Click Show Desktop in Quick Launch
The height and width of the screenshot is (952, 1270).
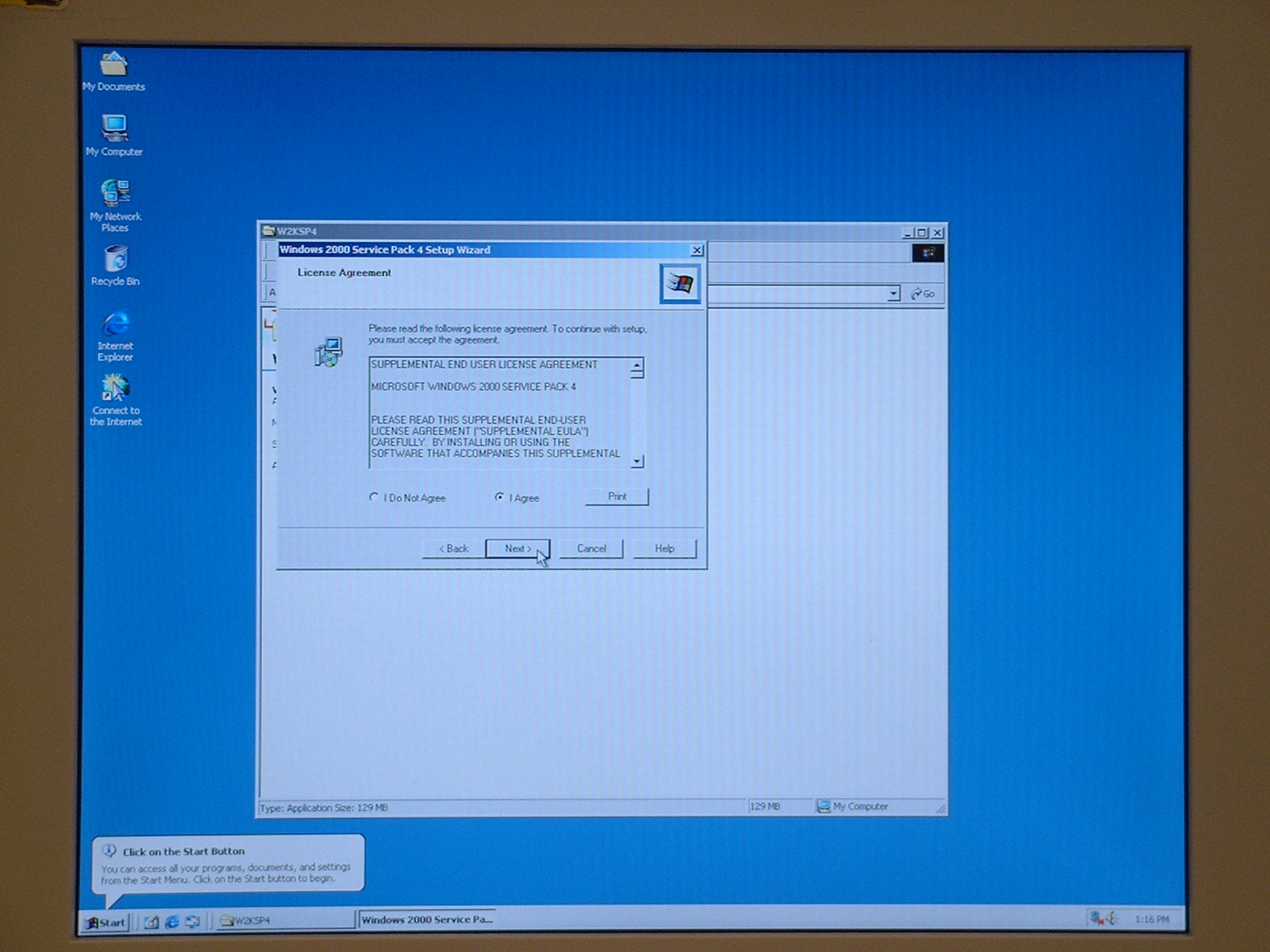pyautogui.click(x=151, y=921)
